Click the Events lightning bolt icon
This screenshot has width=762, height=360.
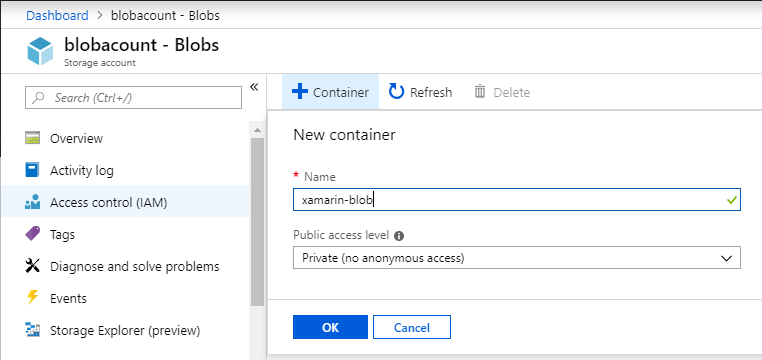tap(32, 297)
